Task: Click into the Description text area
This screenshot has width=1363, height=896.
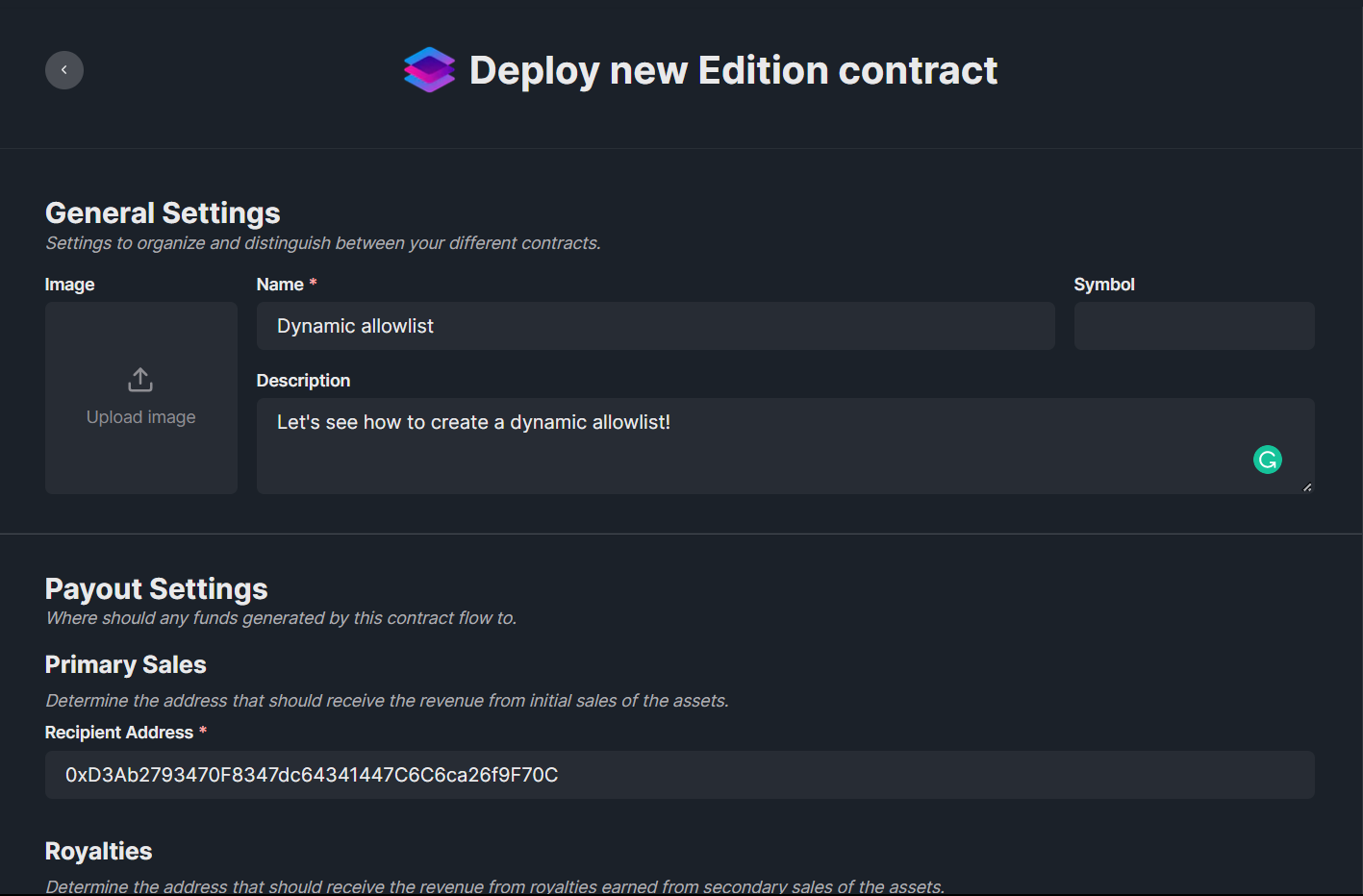Action: point(786,446)
